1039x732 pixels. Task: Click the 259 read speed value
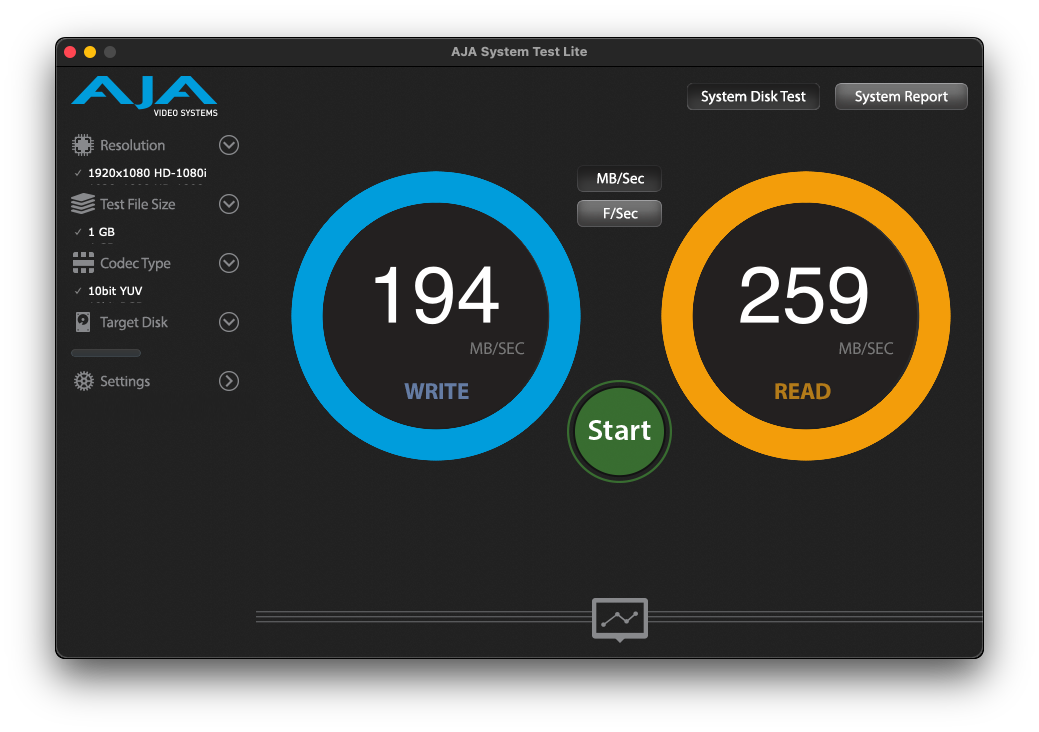[803, 294]
